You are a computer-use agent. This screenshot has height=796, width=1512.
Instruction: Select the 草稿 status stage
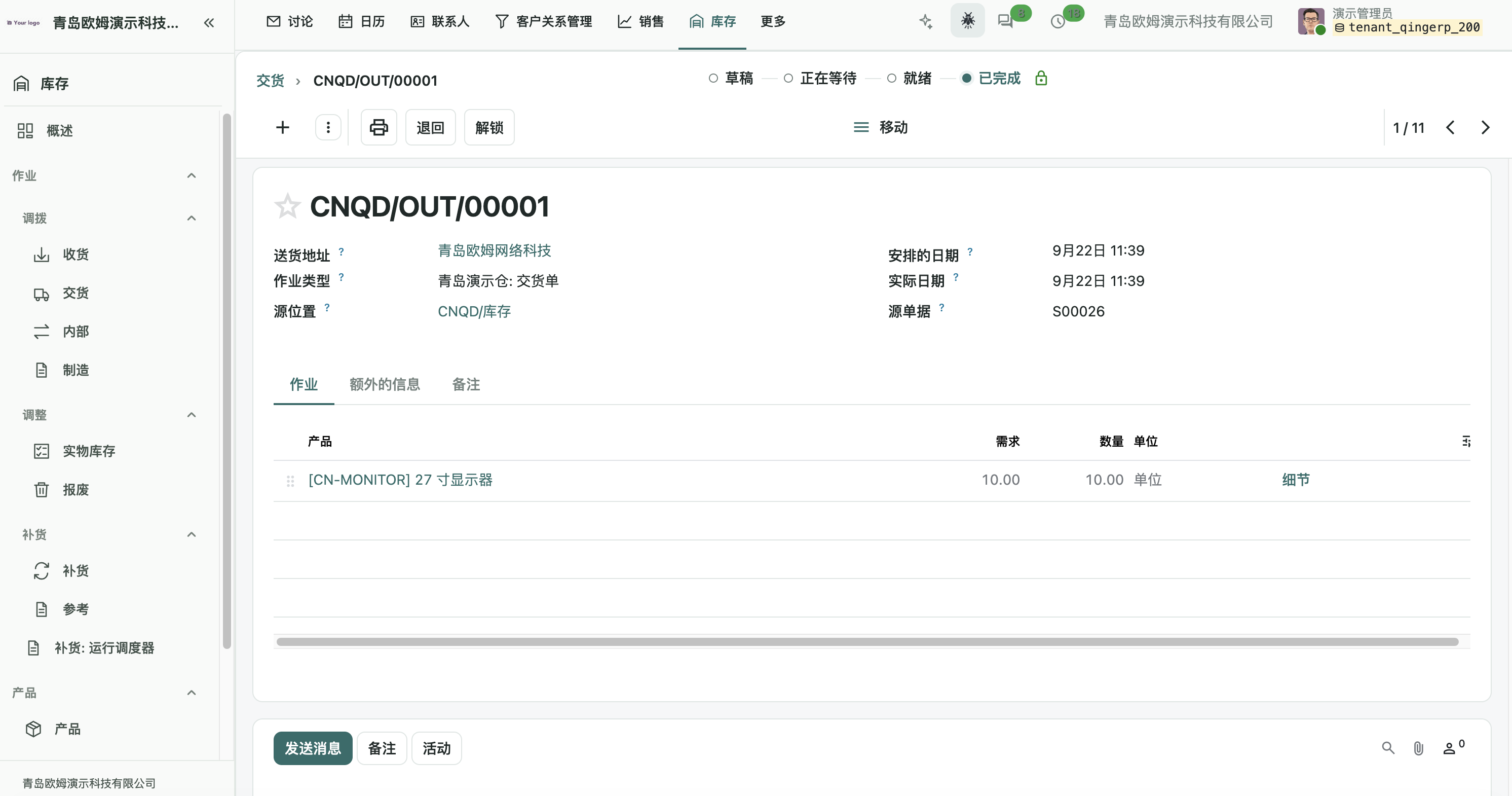730,78
